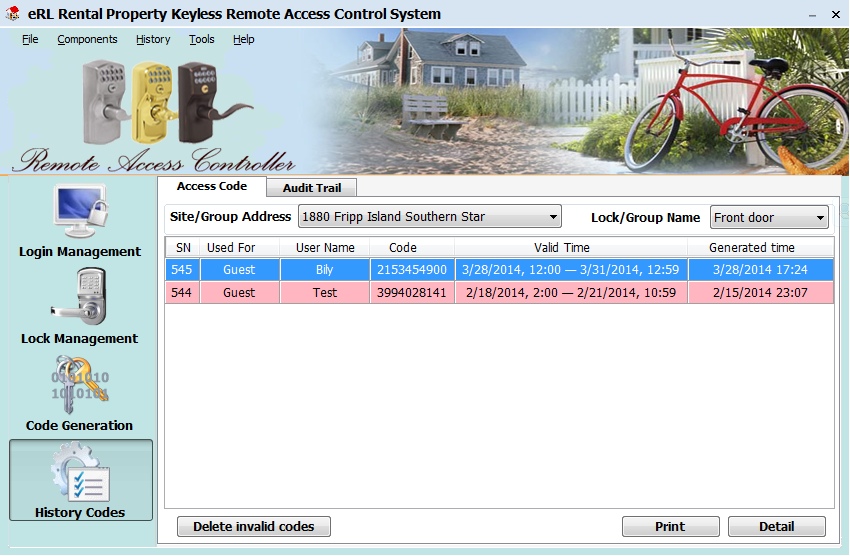
Task: Minimize the eRL window
Action: [812, 15]
